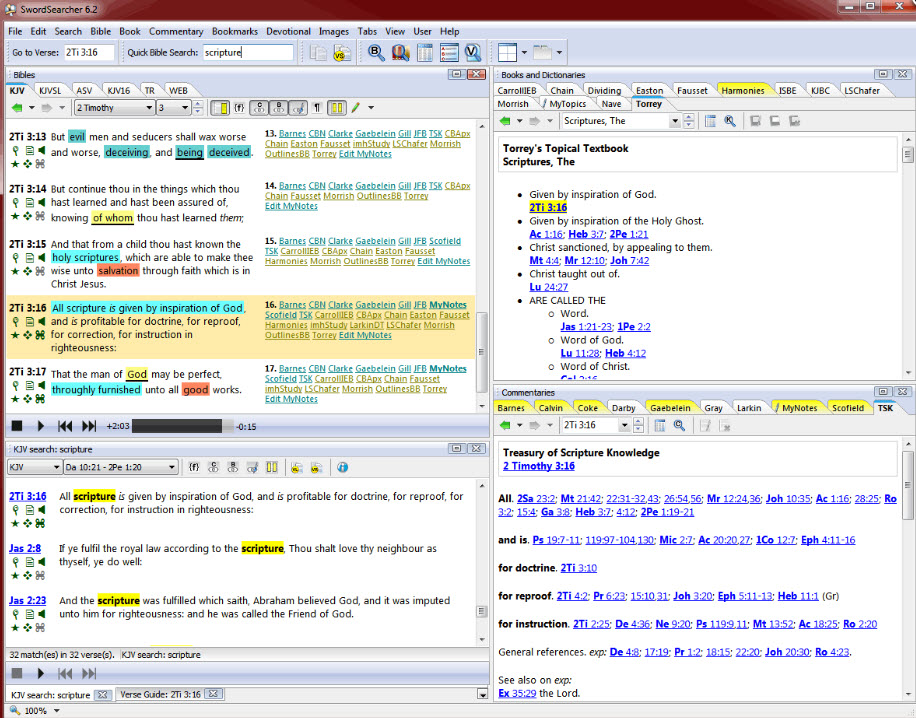Click the compare verses VS icon in main toolbar
Viewport: 916px width, 718px height.
pos(342,53)
